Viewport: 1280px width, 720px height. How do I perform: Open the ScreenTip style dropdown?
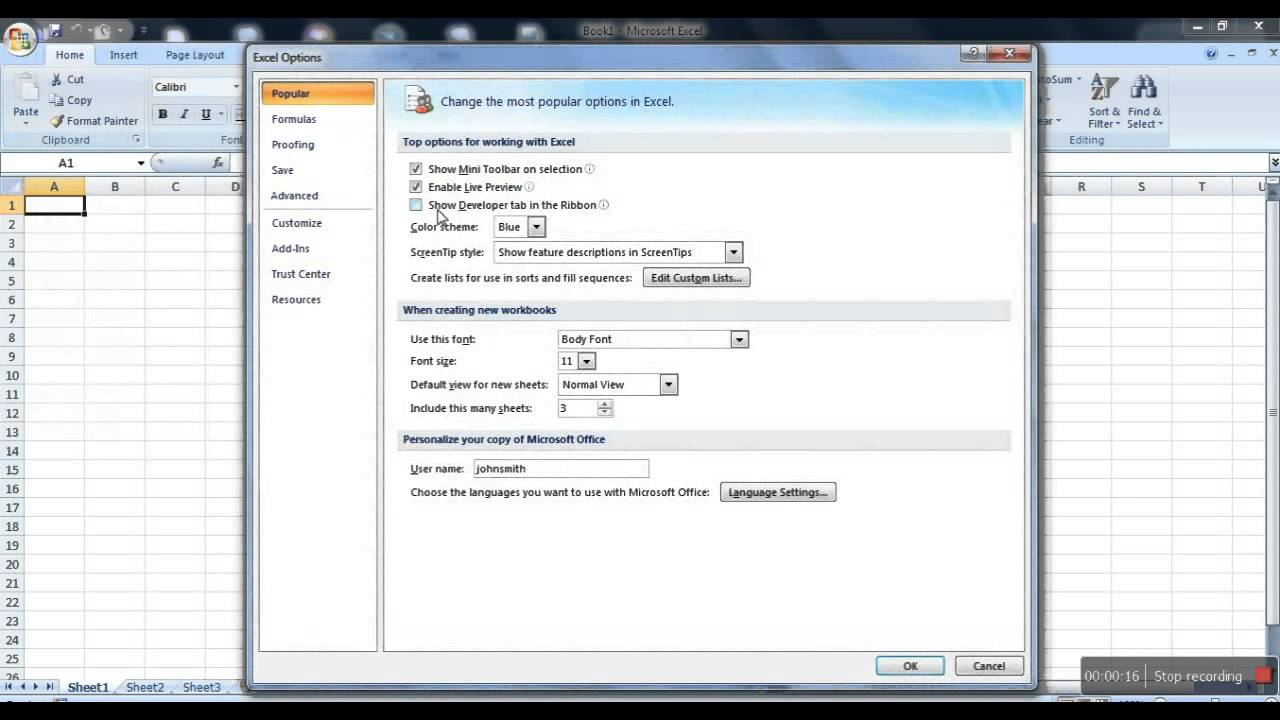734,252
